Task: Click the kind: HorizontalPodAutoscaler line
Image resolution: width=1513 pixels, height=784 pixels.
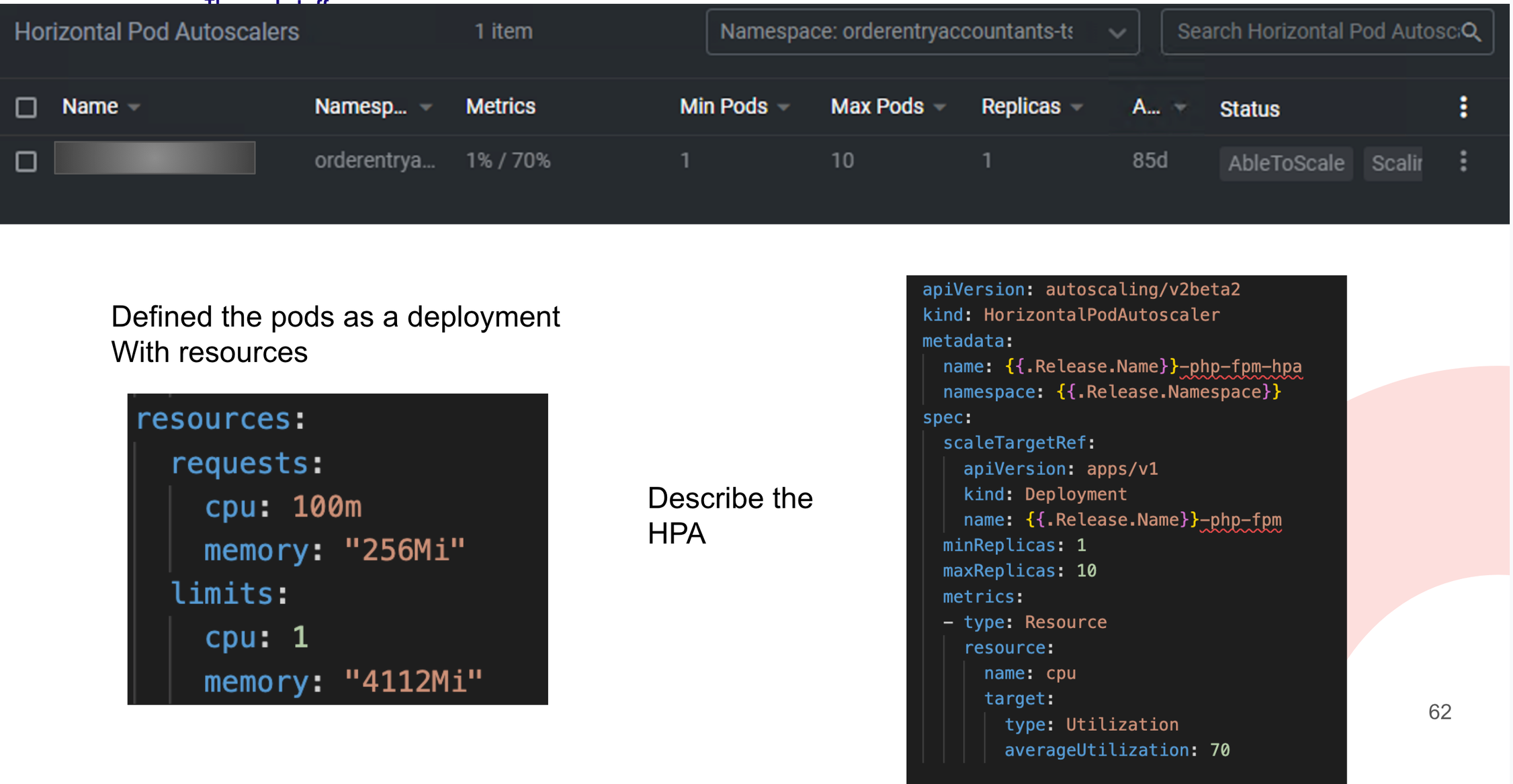Action: click(x=1071, y=315)
